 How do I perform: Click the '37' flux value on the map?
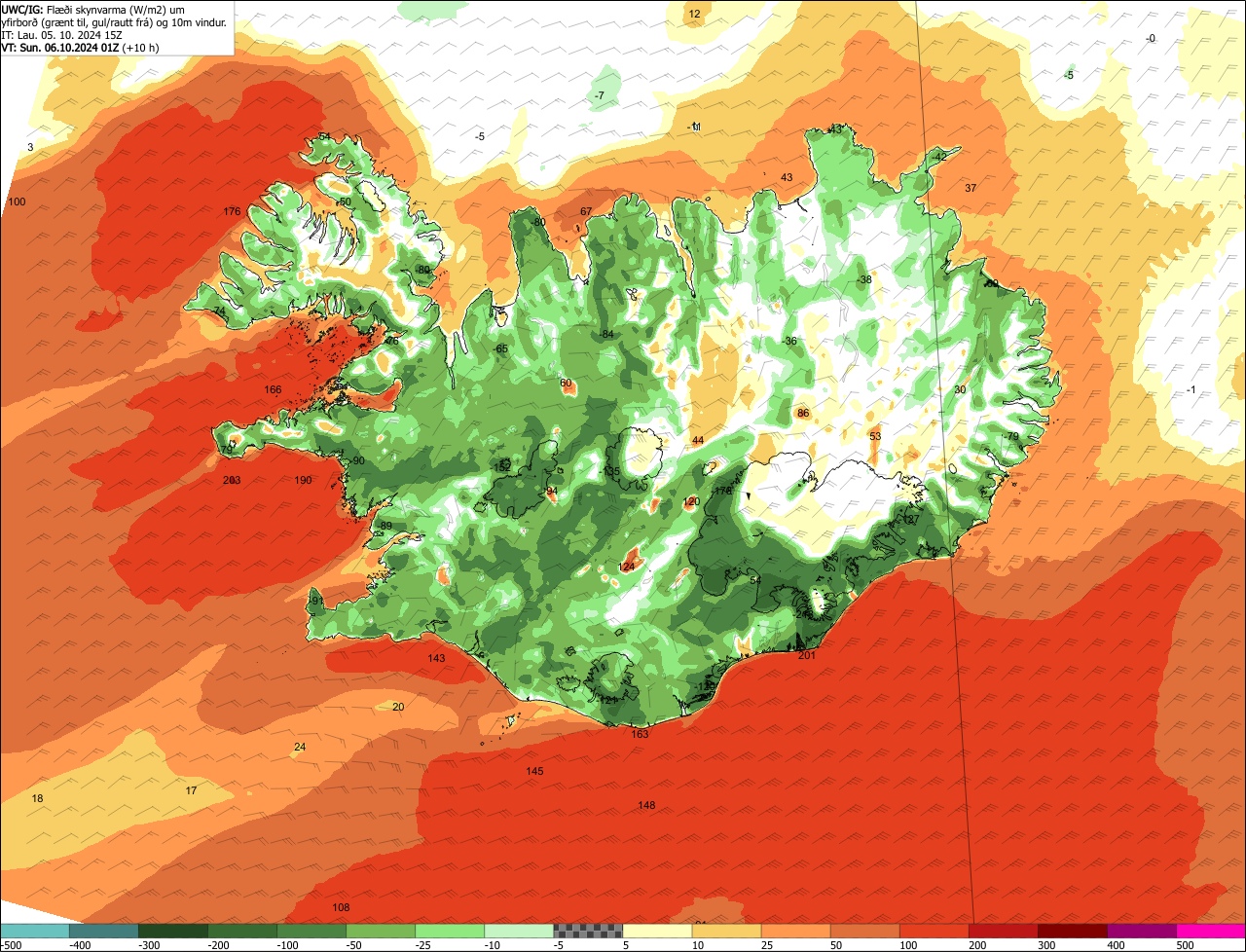point(971,188)
